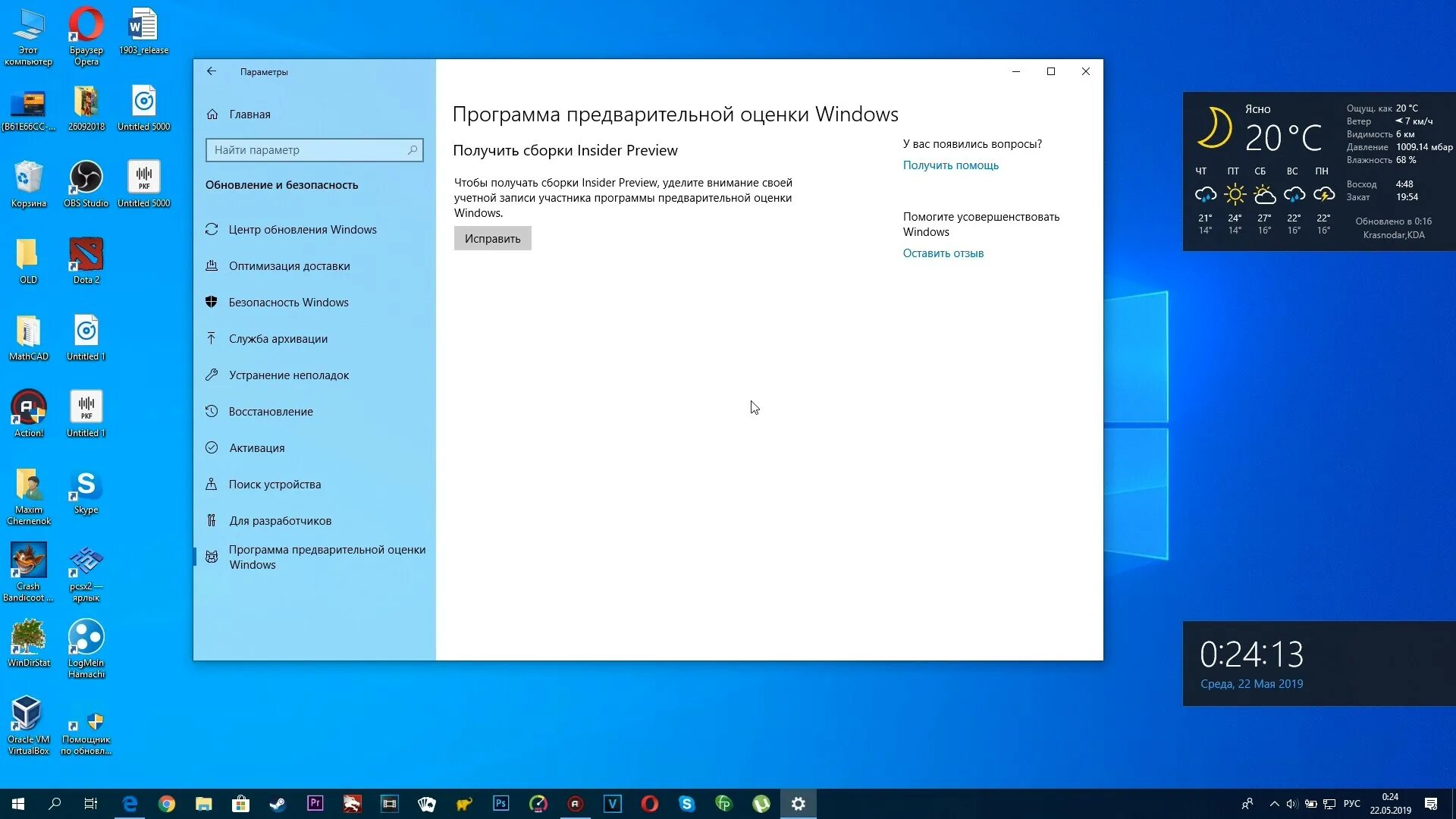Select Восстановление in sidebar
Image resolution: width=1456 pixels, height=819 pixels.
point(270,412)
